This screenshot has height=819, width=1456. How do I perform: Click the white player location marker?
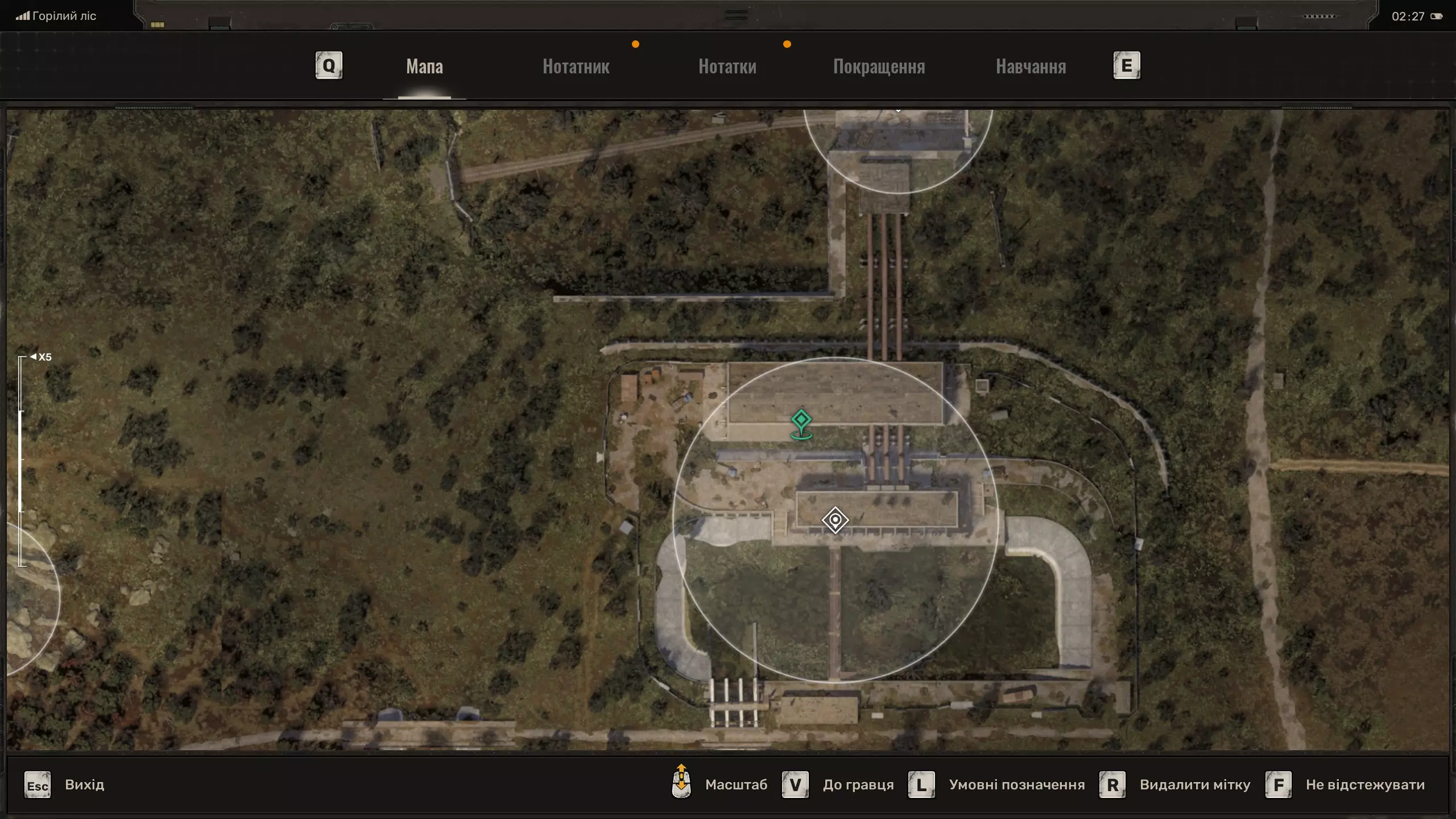coord(835,520)
